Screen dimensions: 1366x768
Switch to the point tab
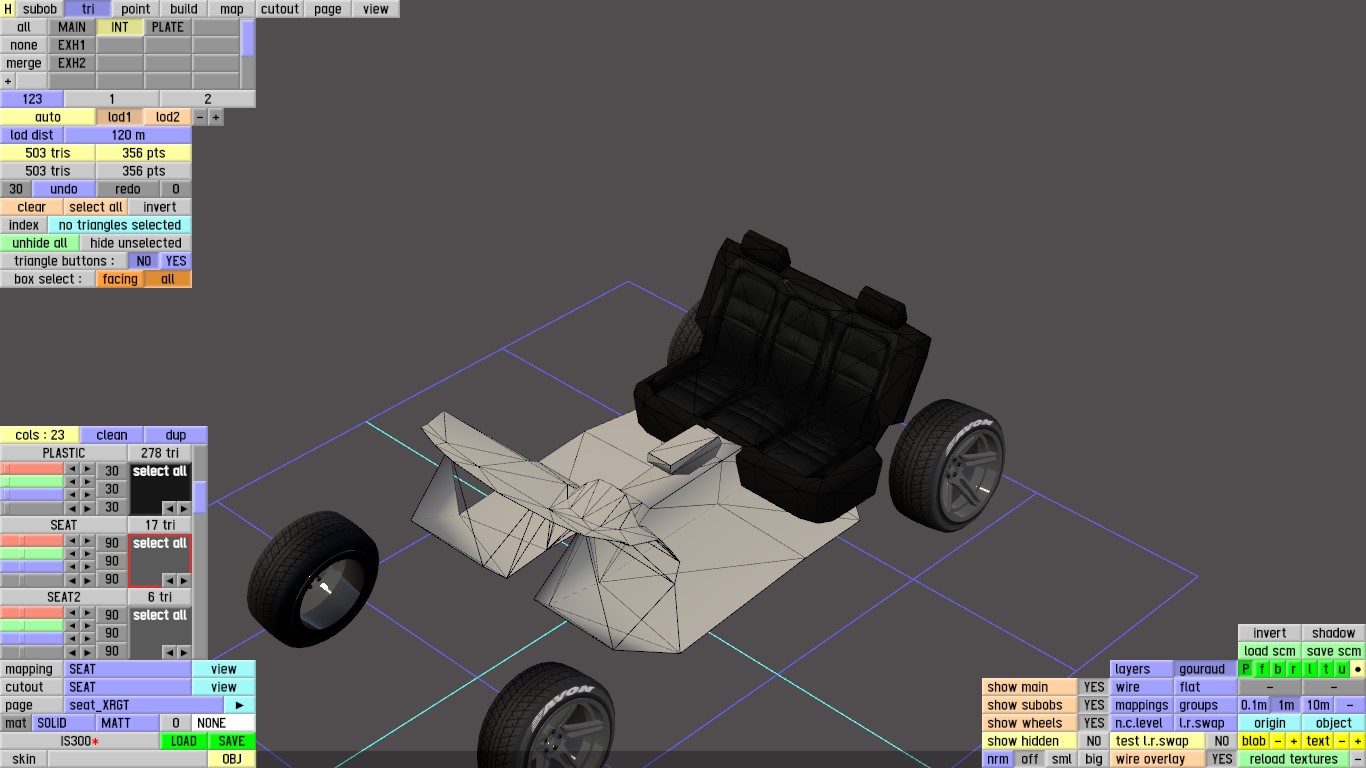pyautogui.click(x=136, y=9)
